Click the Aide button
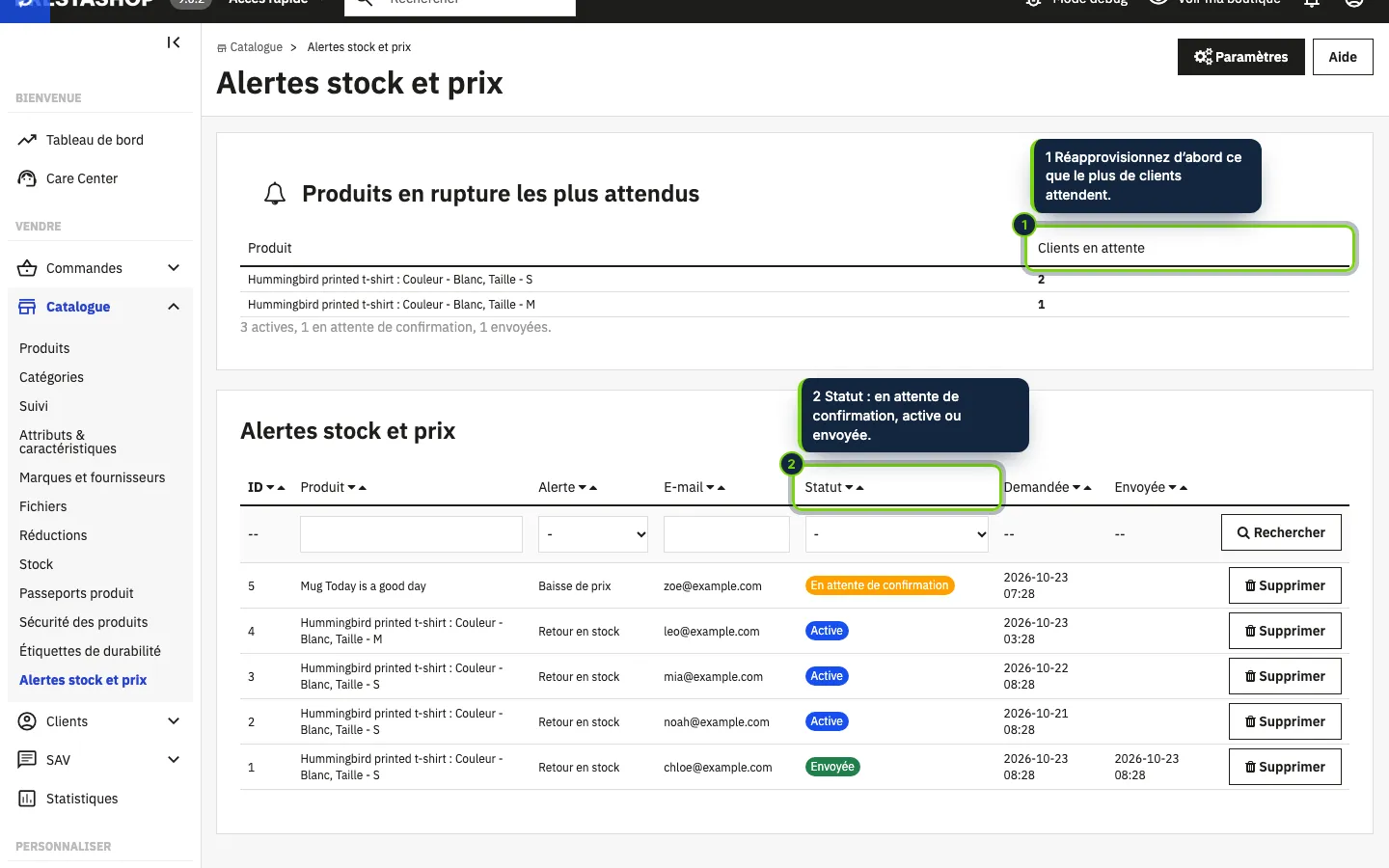 click(1343, 57)
